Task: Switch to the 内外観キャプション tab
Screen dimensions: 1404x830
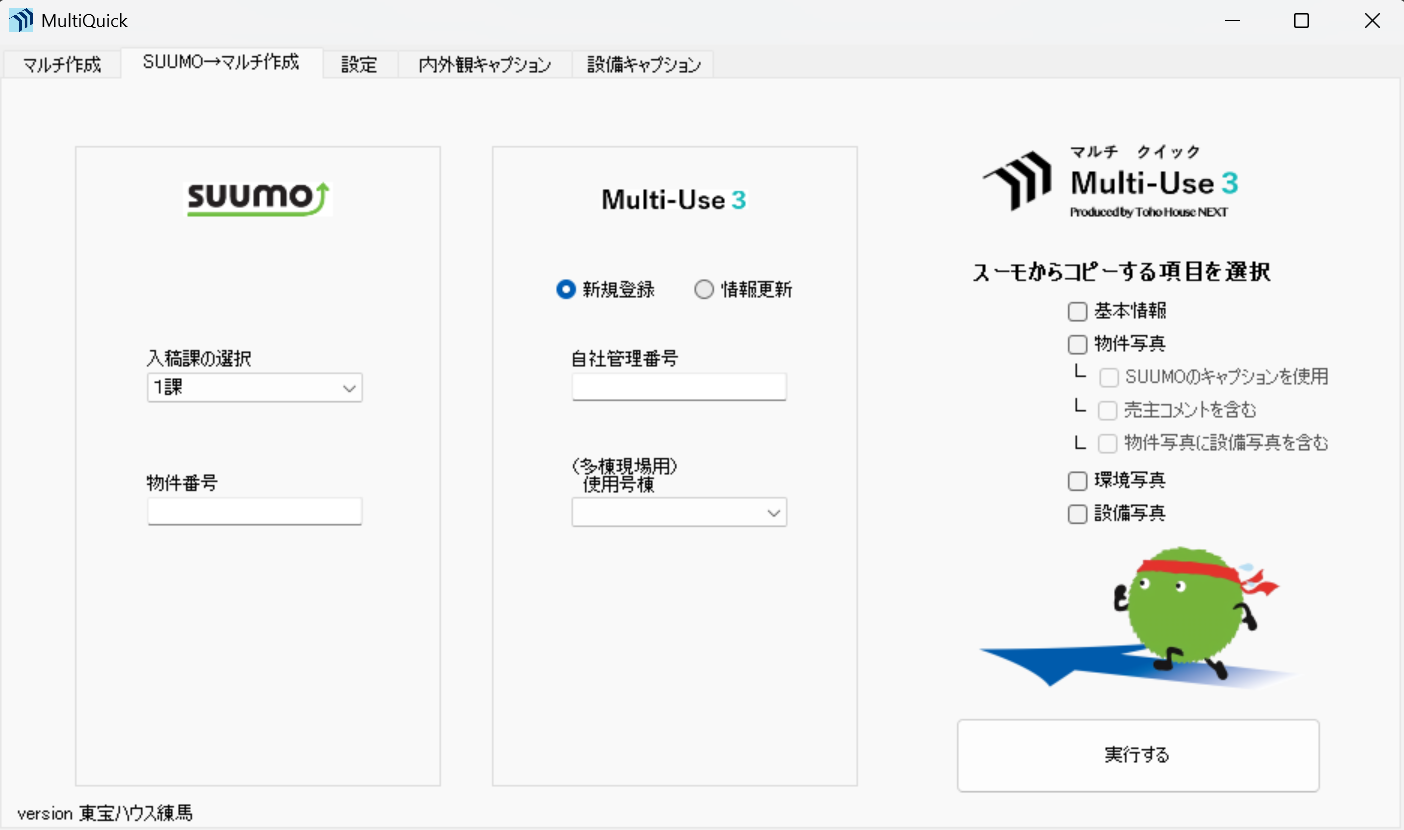Action: (484, 63)
